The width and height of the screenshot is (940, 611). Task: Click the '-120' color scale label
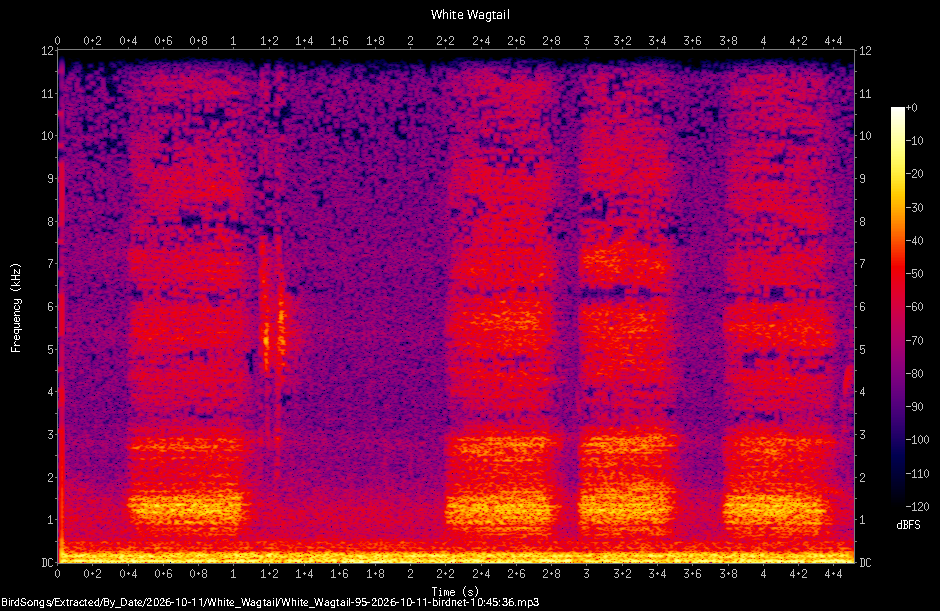(917, 507)
